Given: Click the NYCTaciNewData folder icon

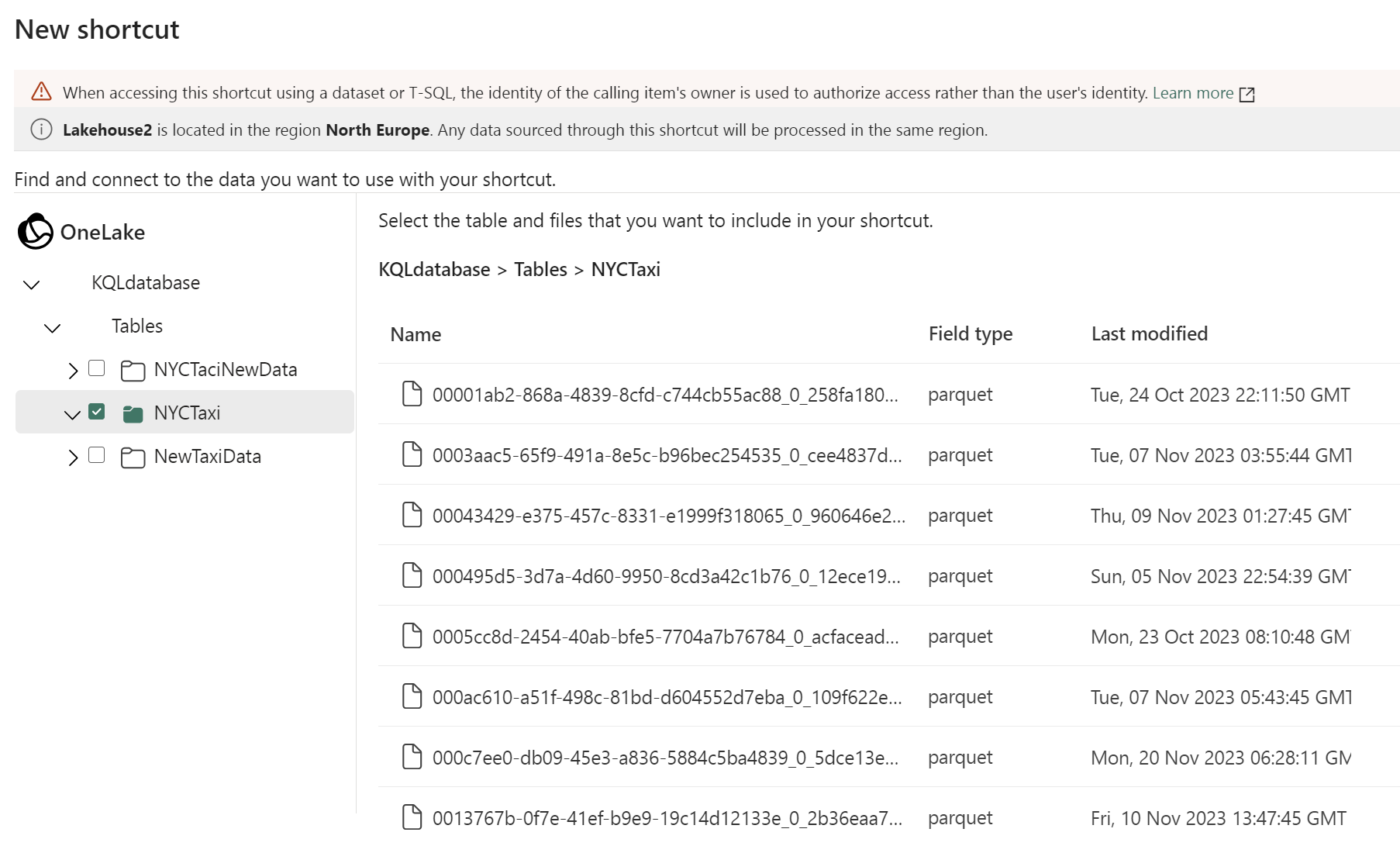Looking at the screenshot, I should coord(133,370).
